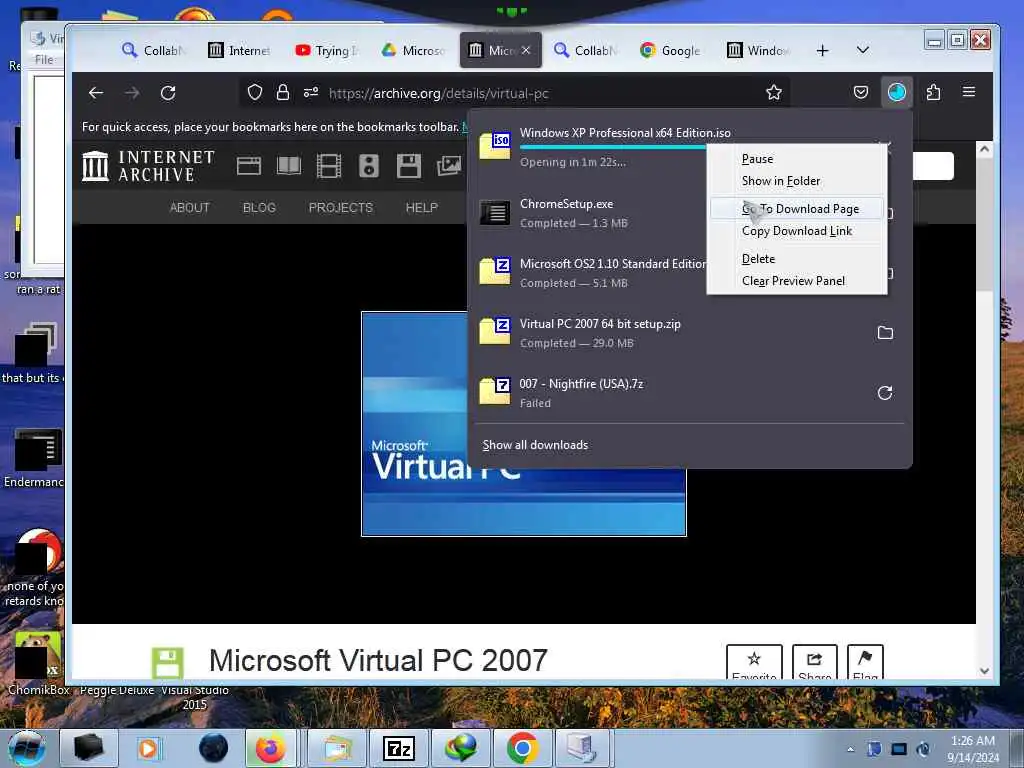The width and height of the screenshot is (1024, 768).
Task: Open the Internet Archive audio speaker icon
Action: (x=369, y=166)
